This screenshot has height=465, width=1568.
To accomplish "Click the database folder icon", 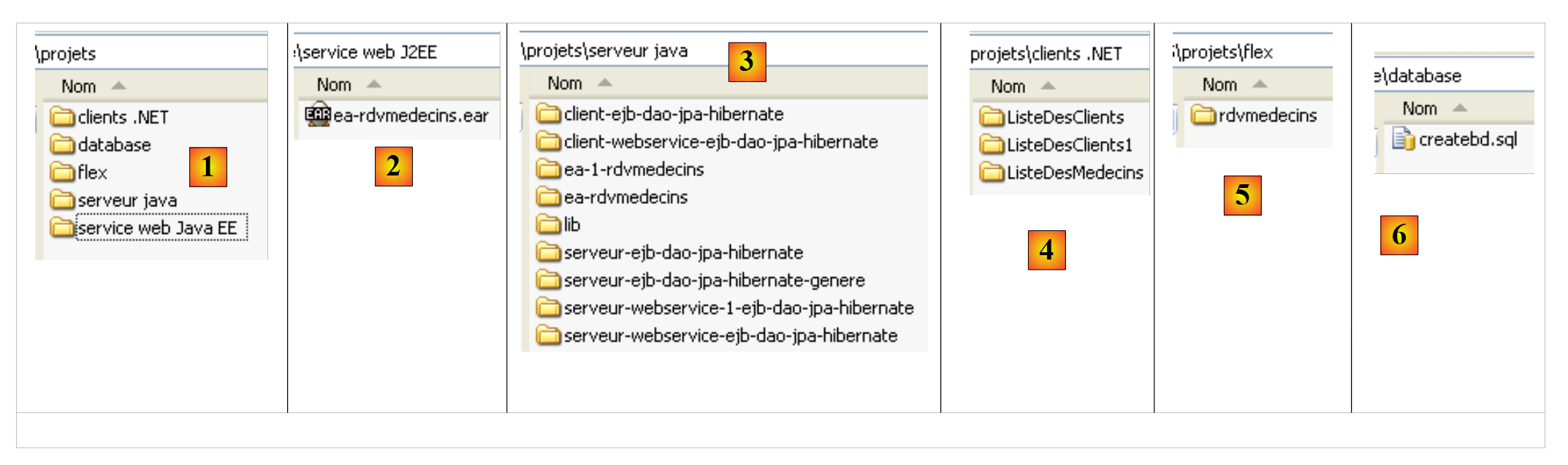I will [x=63, y=145].
